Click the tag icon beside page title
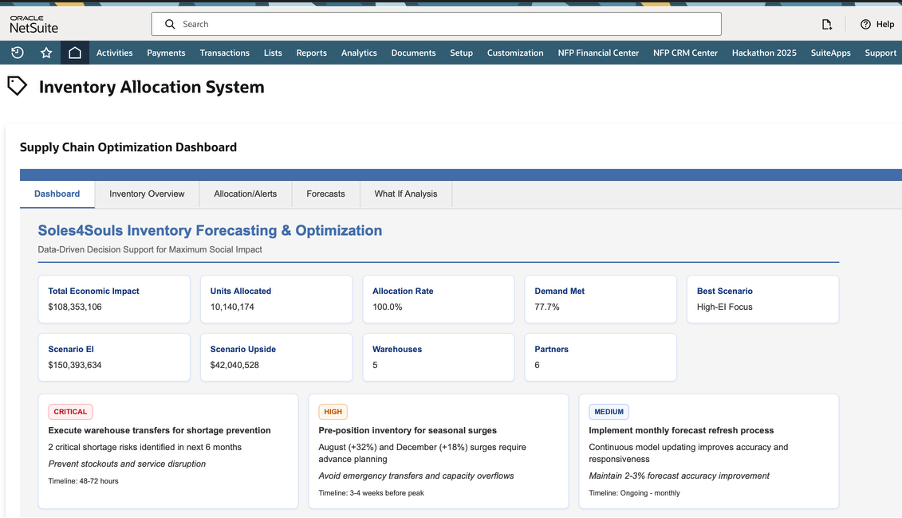Image resolution: width=902 pixels, height=518 pixels. point(17,86)
